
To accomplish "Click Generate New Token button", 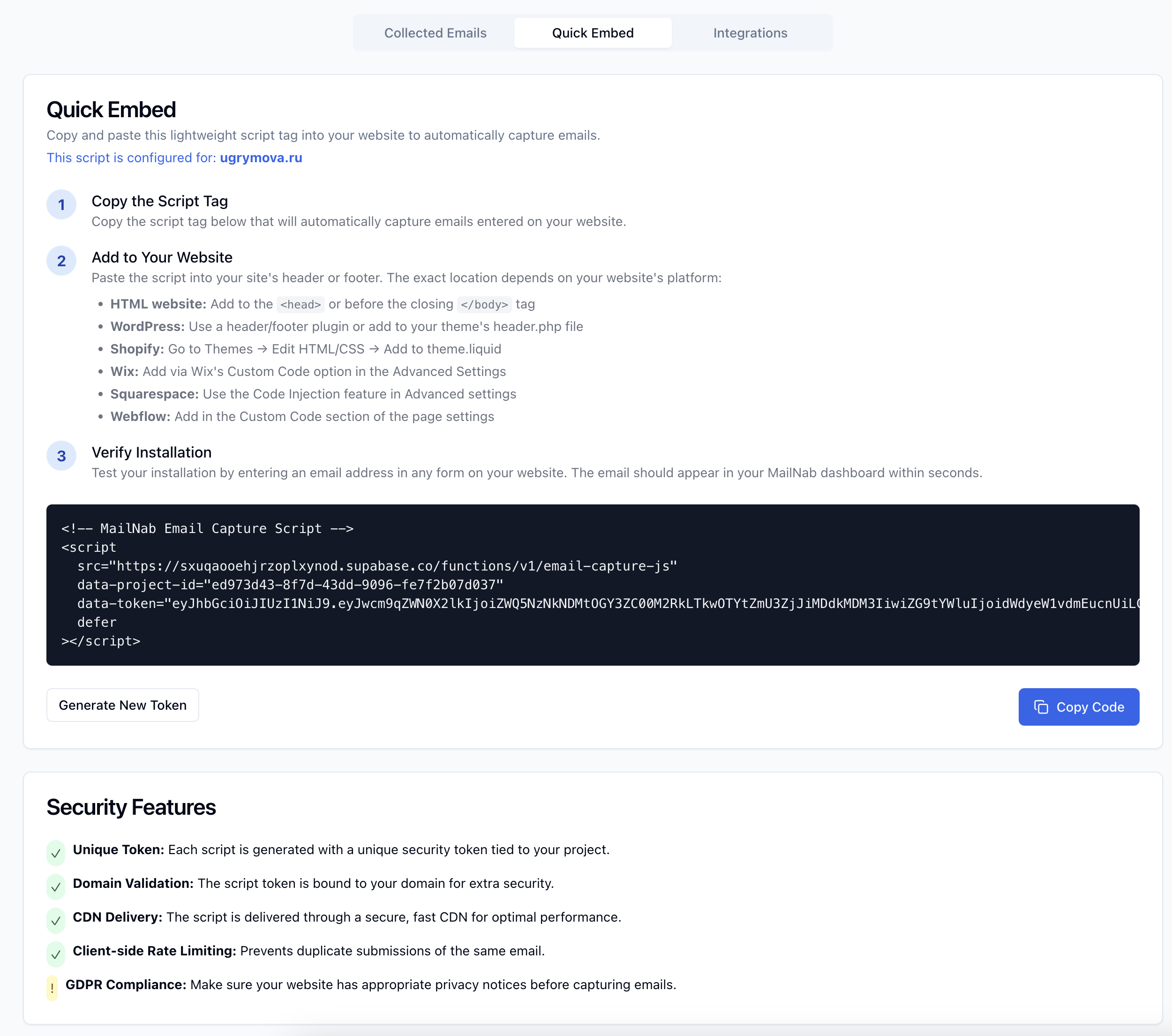I will point(123,705).
